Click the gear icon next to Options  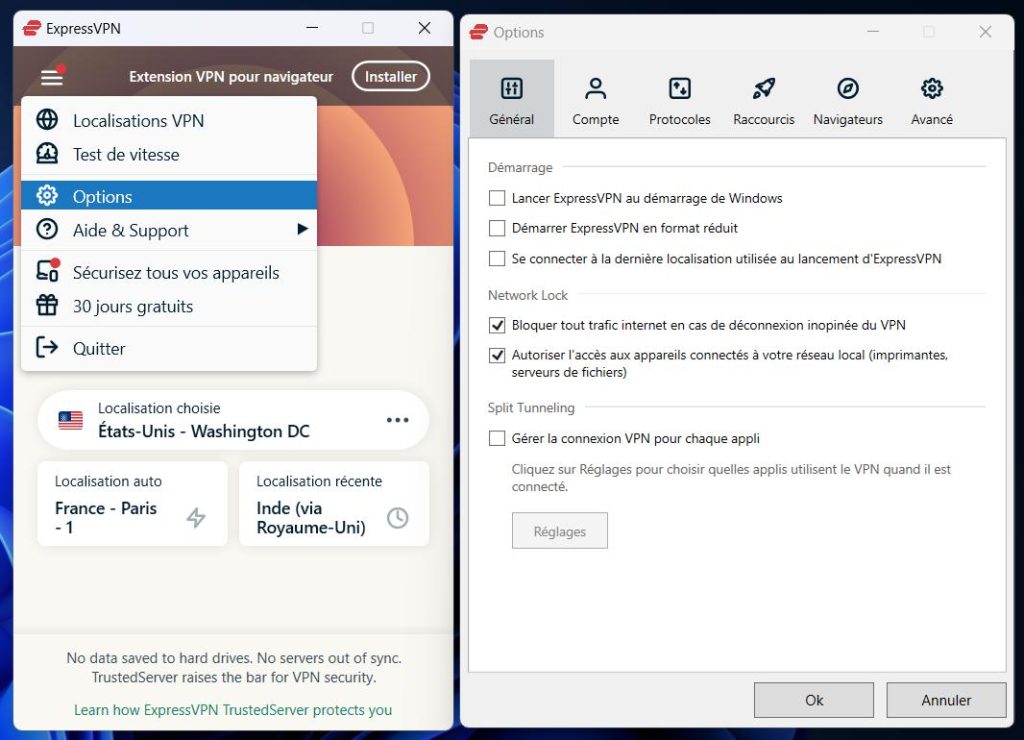(47, 196)
